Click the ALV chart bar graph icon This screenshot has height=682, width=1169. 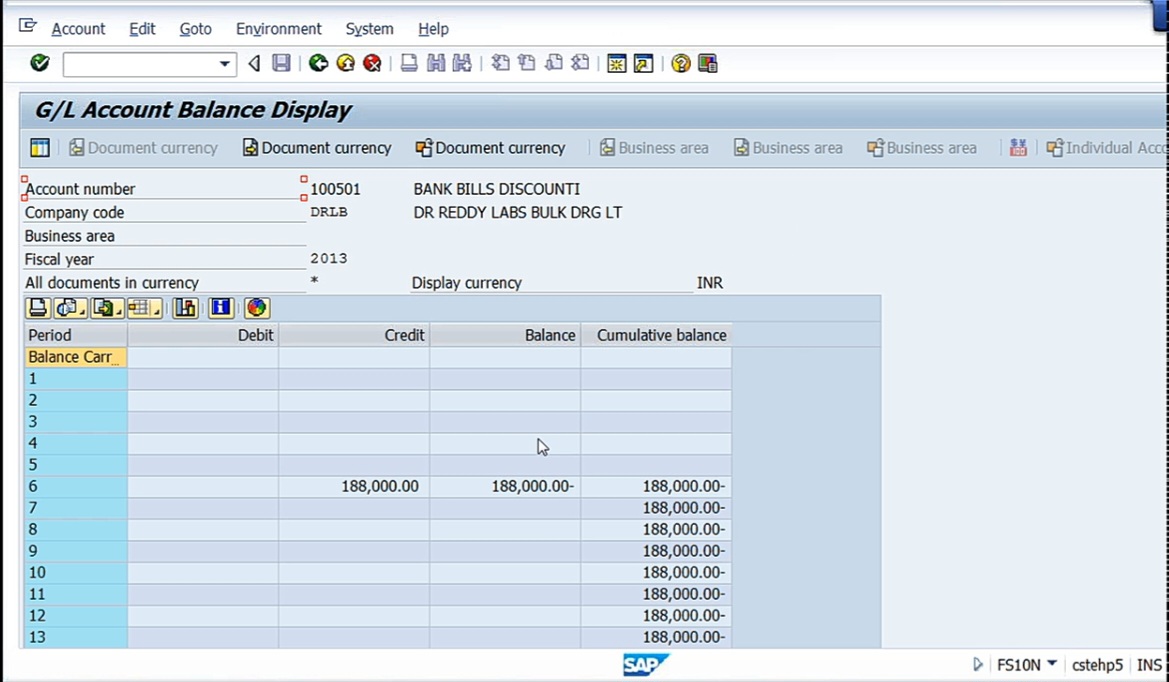click(185, 308)
